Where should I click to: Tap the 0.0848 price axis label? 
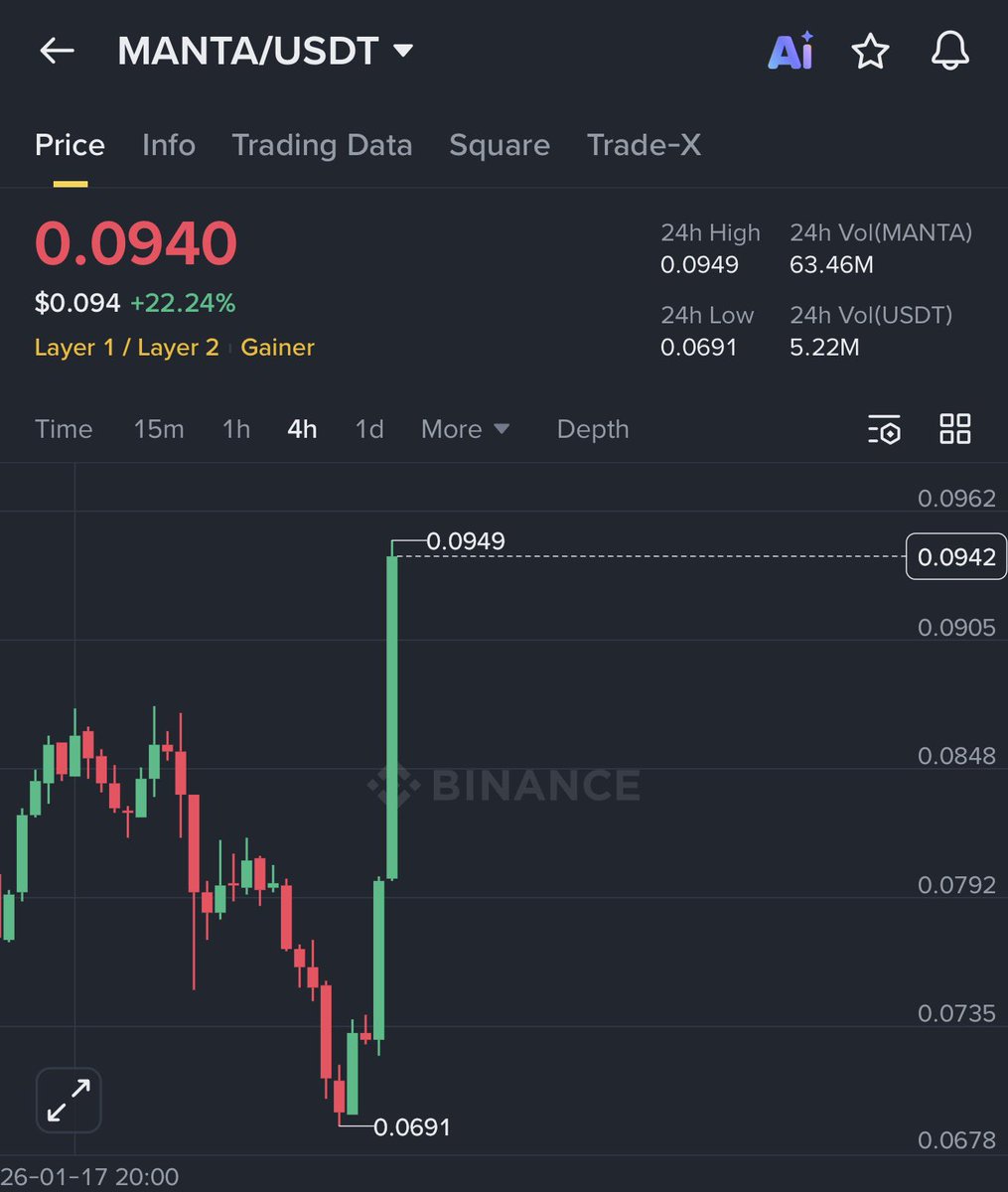point(956,756)
